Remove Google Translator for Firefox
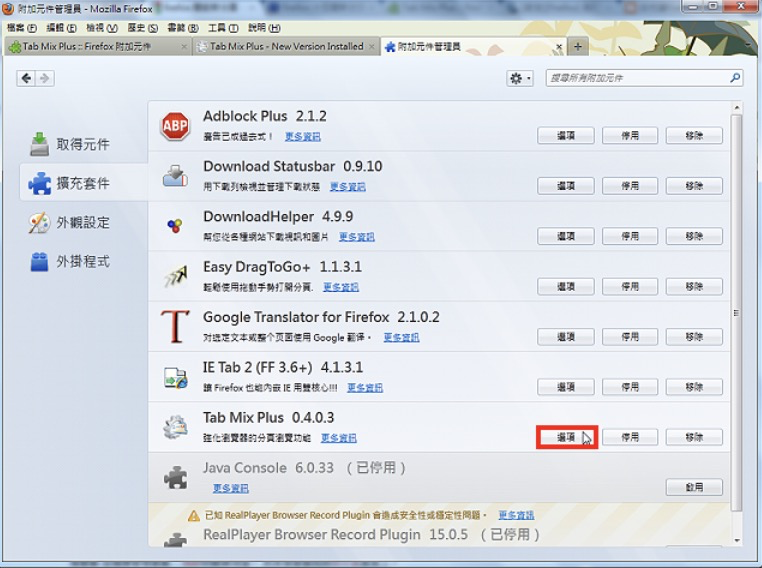 click(x=694, y=337)
